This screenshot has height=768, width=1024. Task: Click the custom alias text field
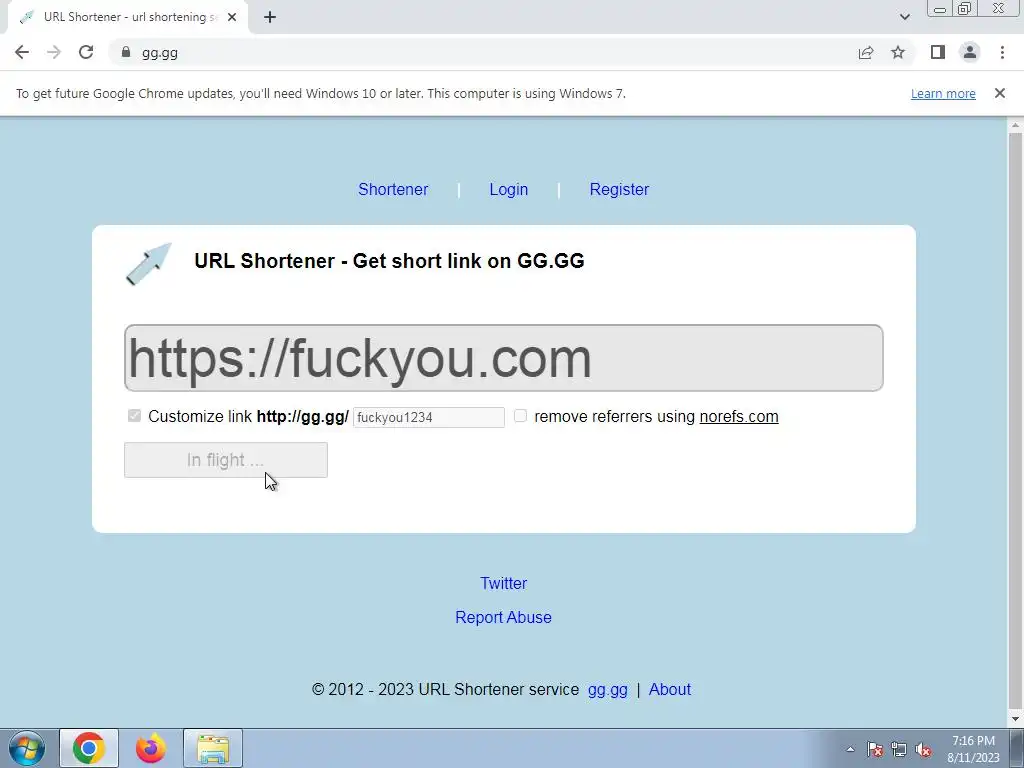click(428, 417)
